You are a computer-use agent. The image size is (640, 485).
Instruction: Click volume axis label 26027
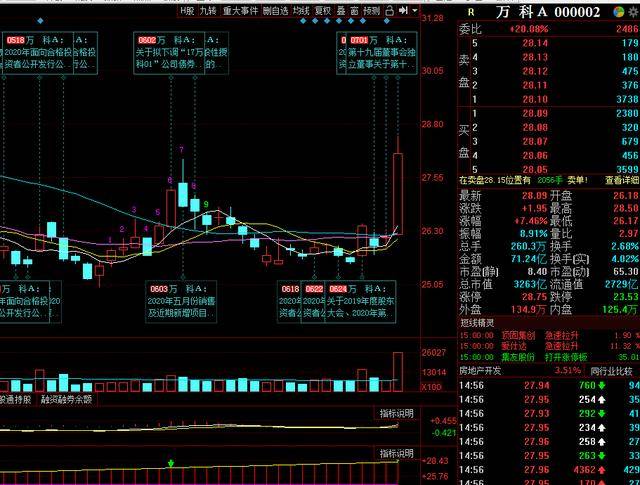tap(434, 352)
